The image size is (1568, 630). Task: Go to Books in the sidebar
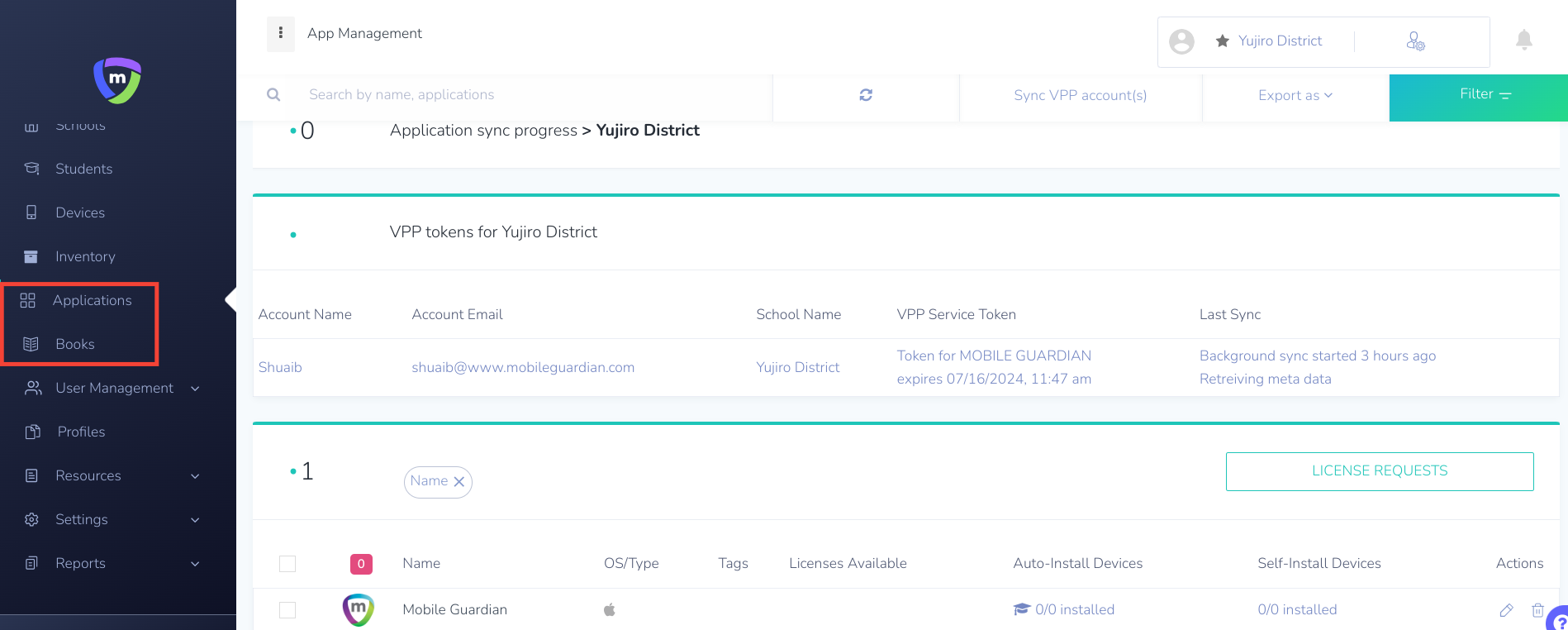tap(75, 344)
